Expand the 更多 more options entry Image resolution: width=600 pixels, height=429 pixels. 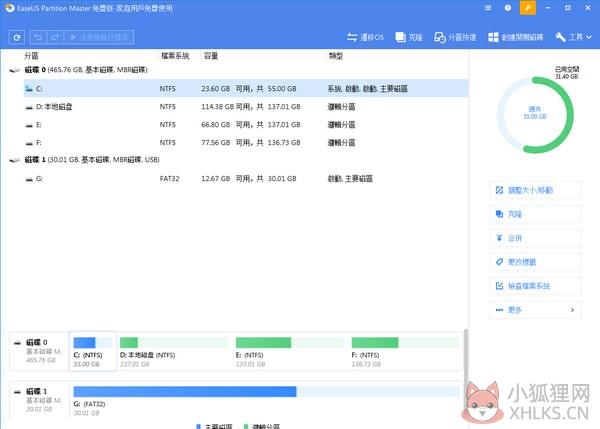pyautogui.click(x=535, y=310)
